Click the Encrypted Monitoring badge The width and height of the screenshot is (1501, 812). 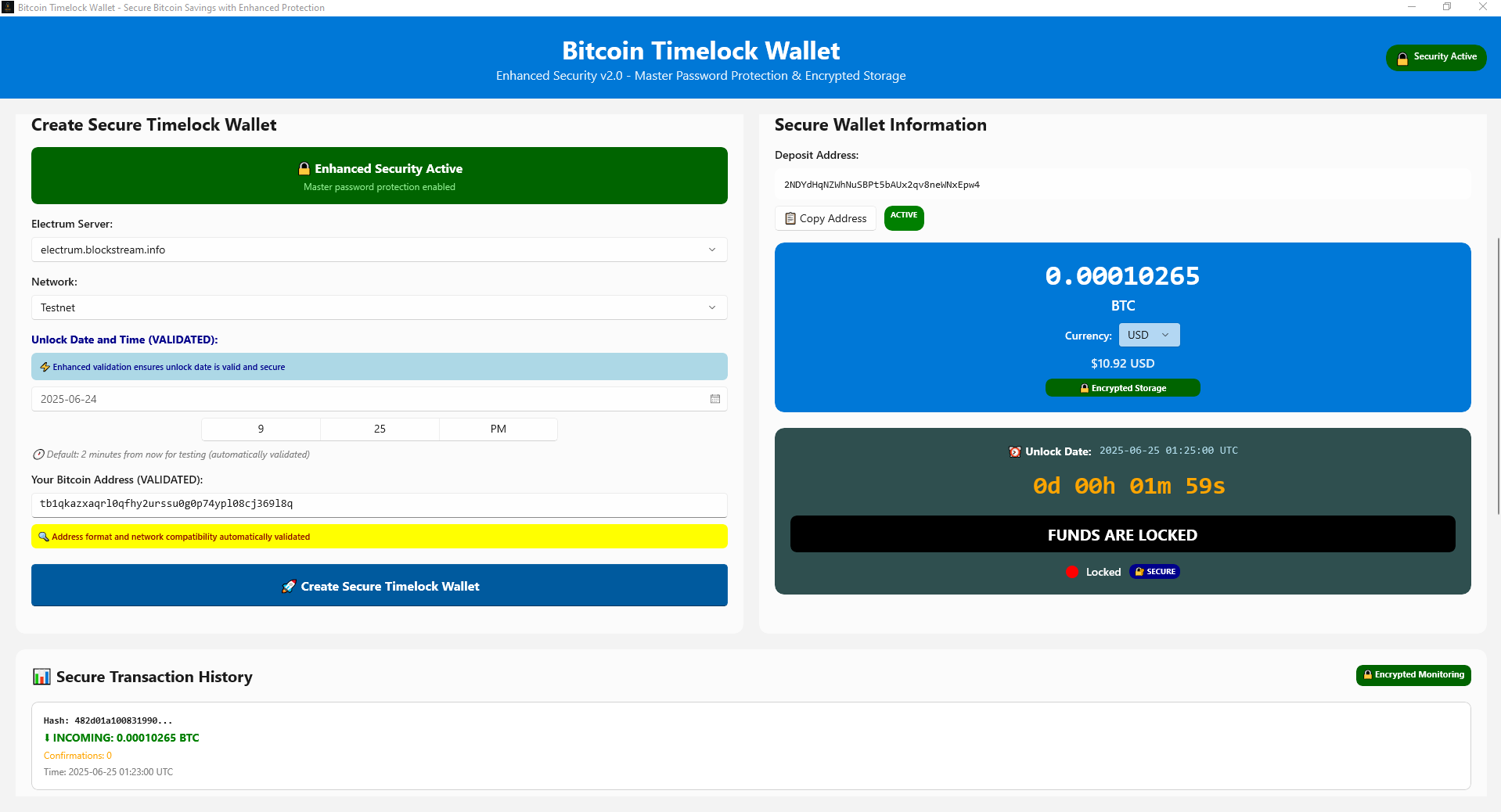(1413, 675)
